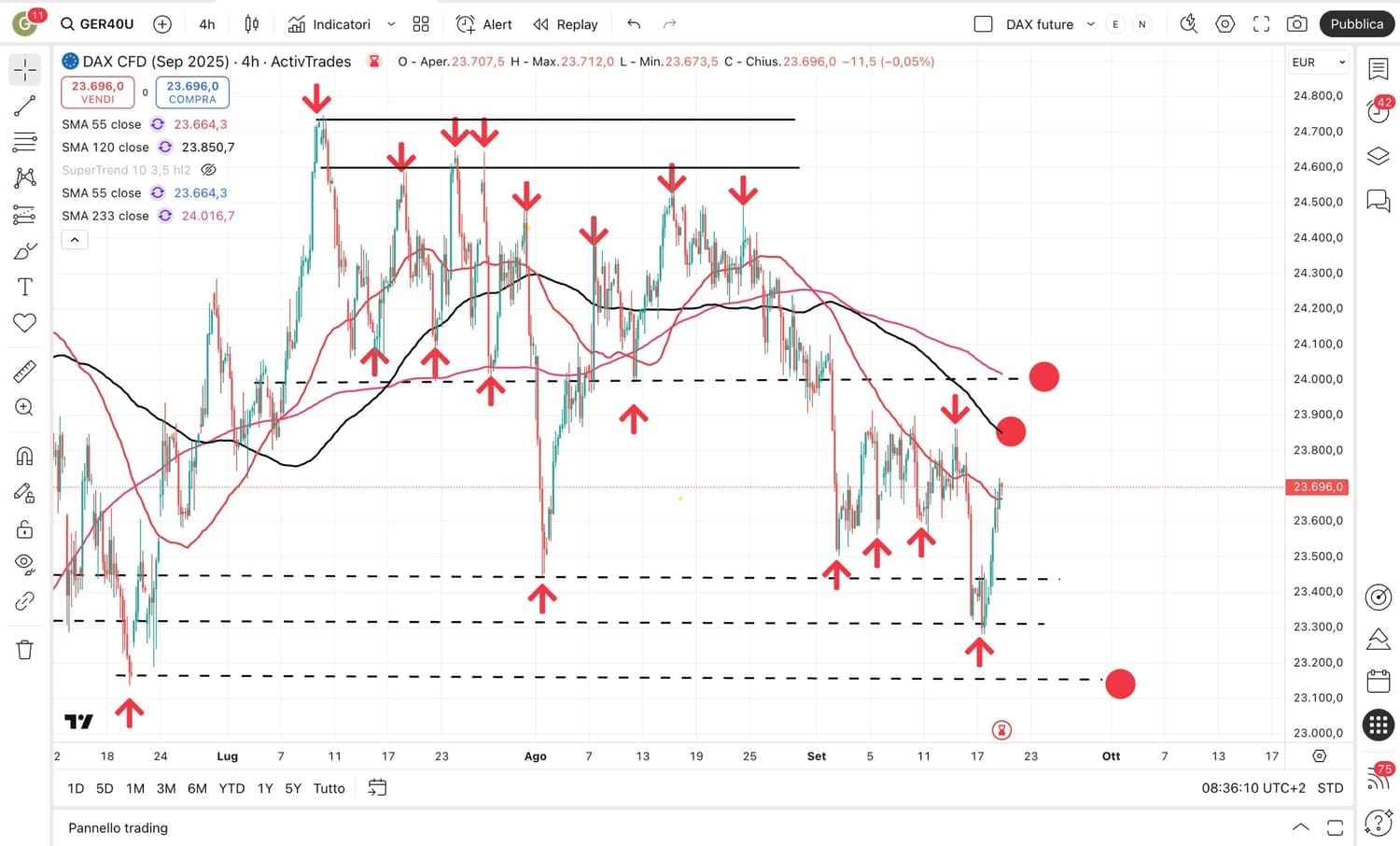
Task: Undo the last chart action
Action: pyautogui.click(x=634, y=24)
